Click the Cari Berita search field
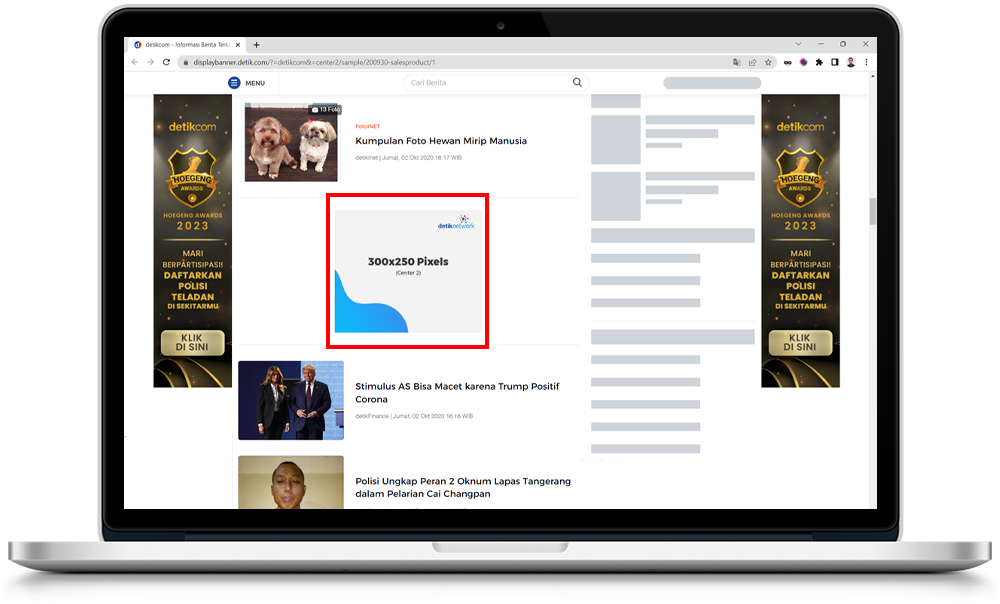 tap(488, 83)
